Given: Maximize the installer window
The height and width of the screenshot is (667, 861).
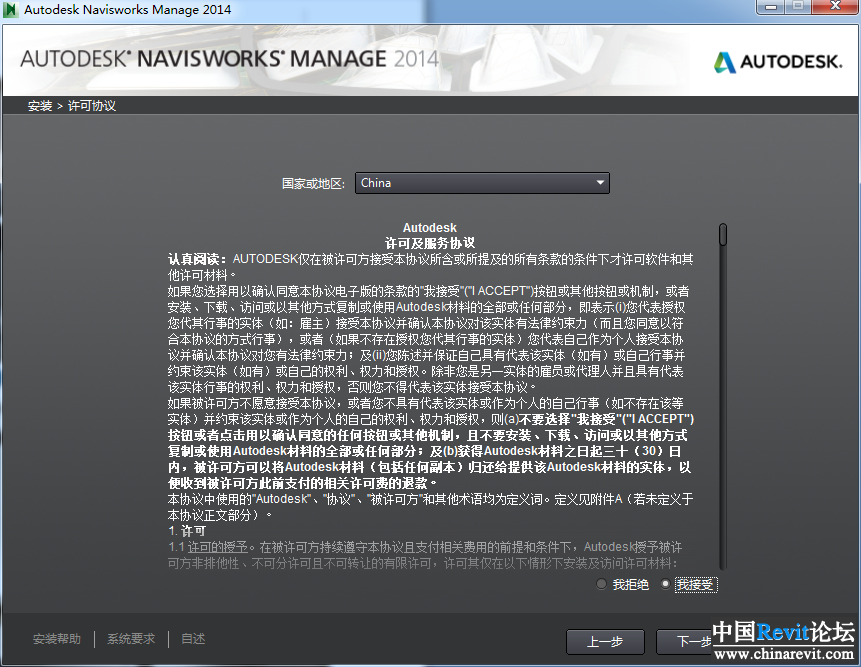Looking at the screenshot, I should tap(798, 8).
